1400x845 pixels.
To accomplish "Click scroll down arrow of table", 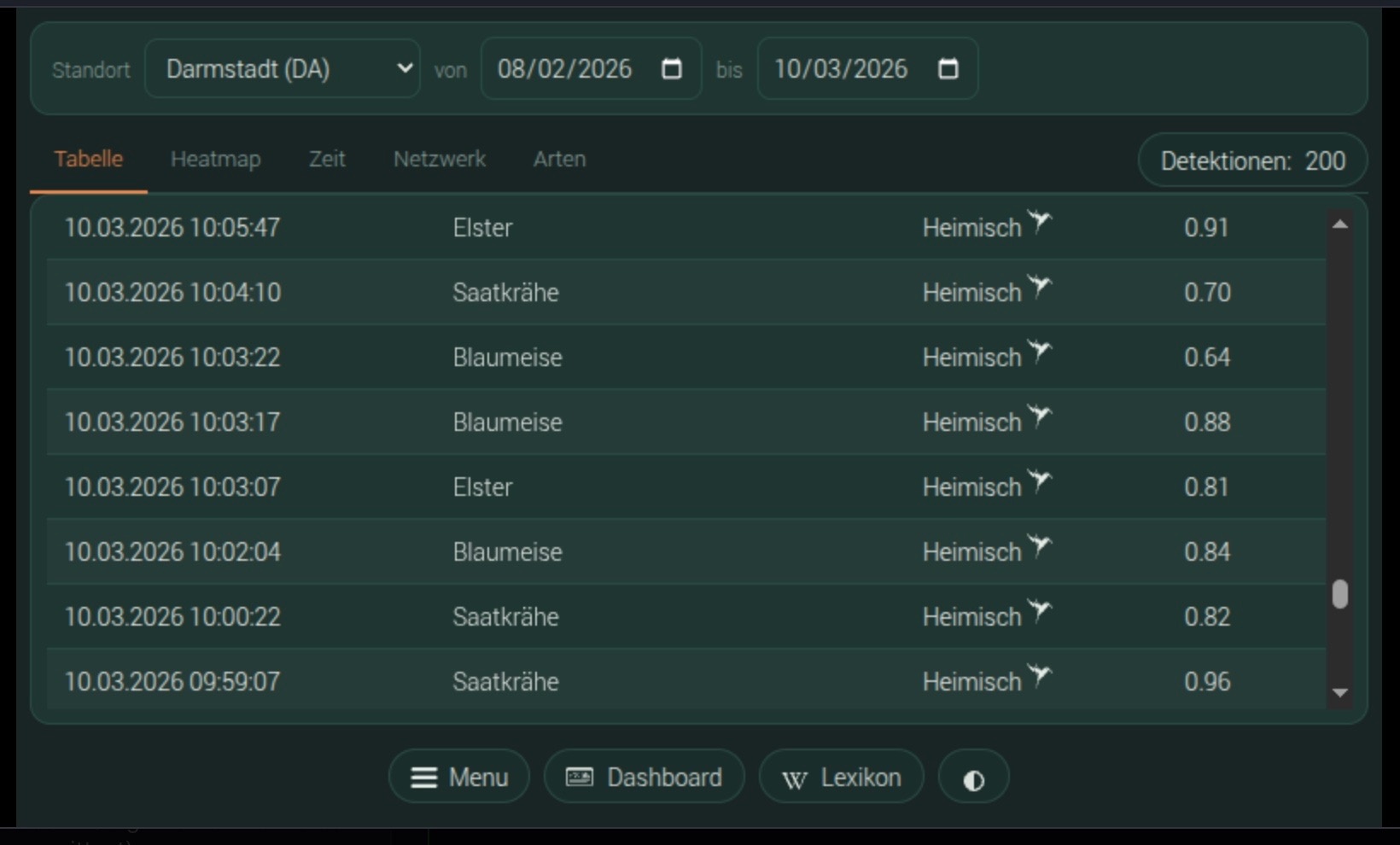I will pyautogui.click(x=1339, y=692).
